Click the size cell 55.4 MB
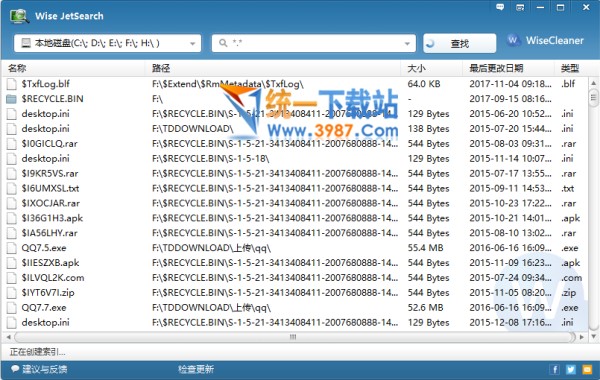600x380 pixels. [425, 248]
